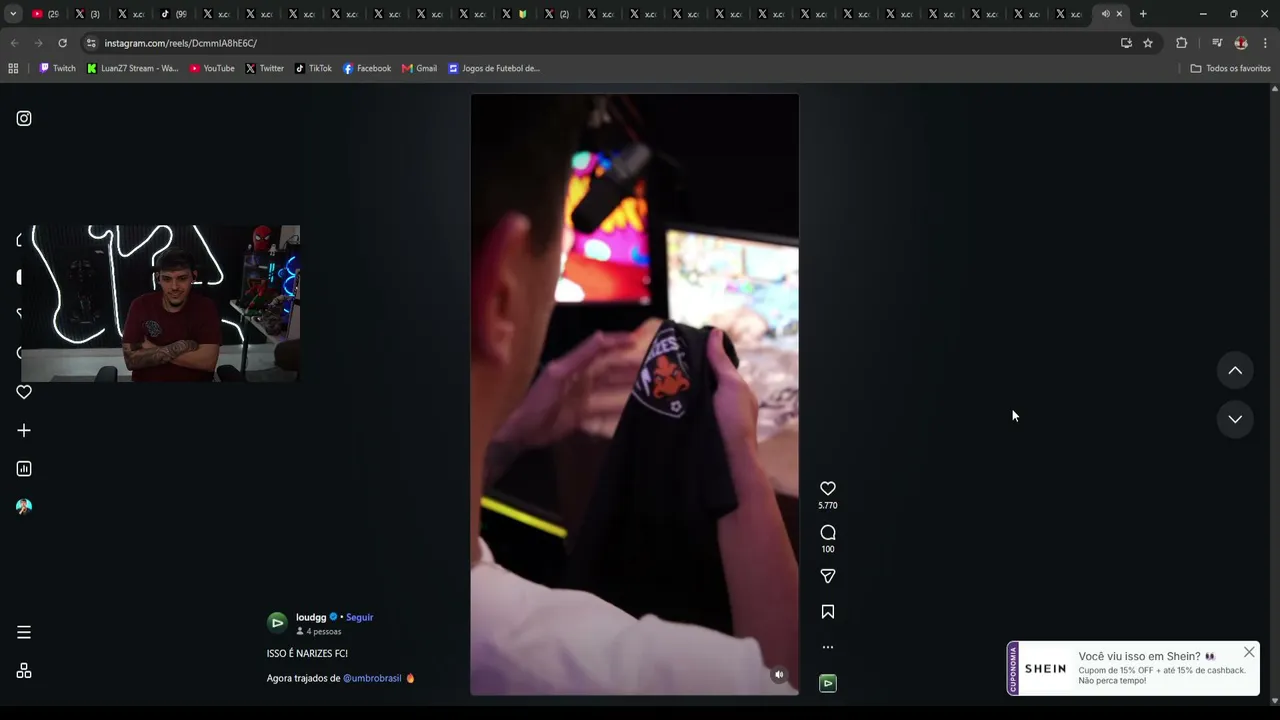Reload the Instagram page
This screenshot has width=1280, height=720.
62,43
